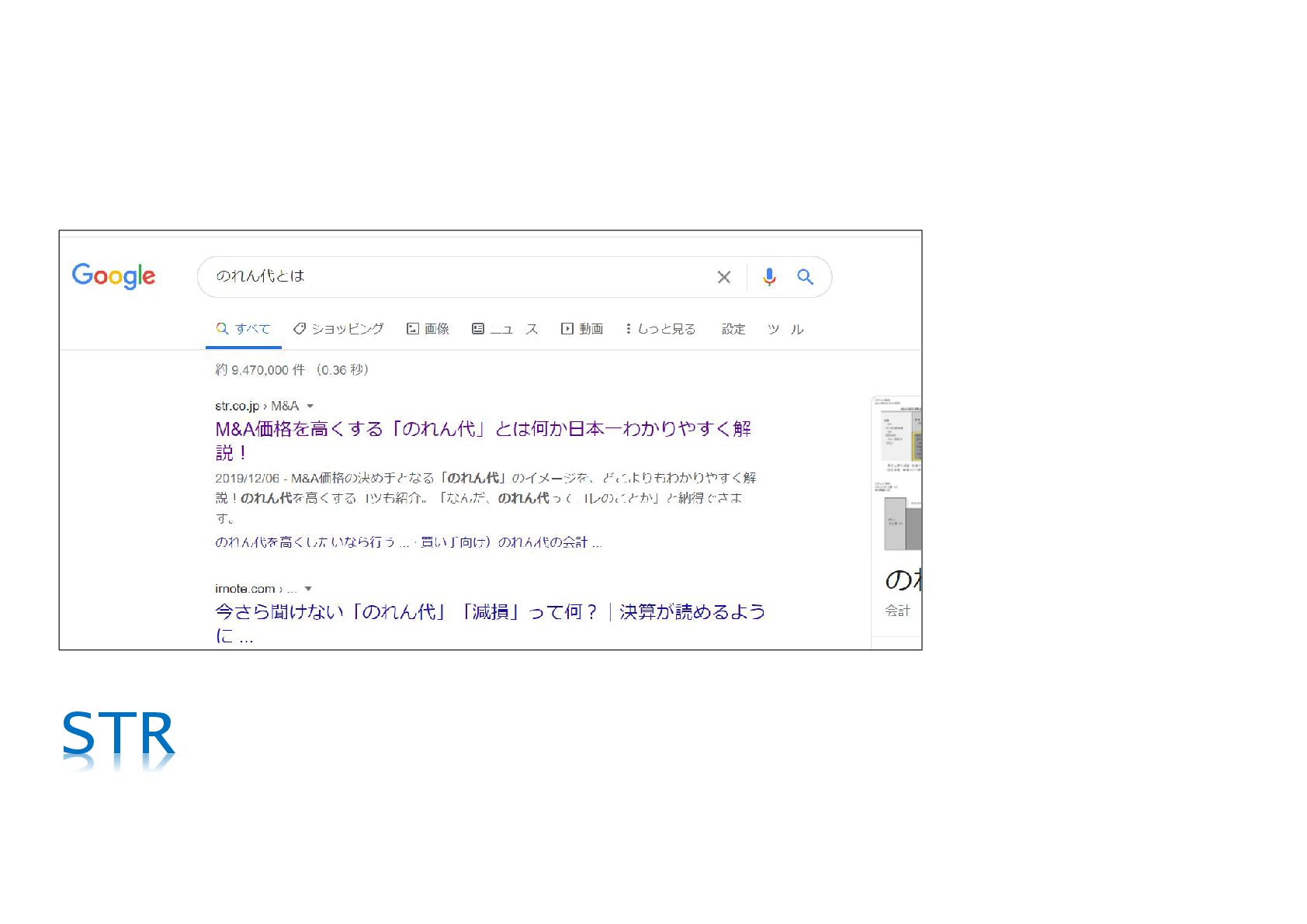Expand the もっと見る menu
This screenshot has width=1307, height=924.
[660, 329]
